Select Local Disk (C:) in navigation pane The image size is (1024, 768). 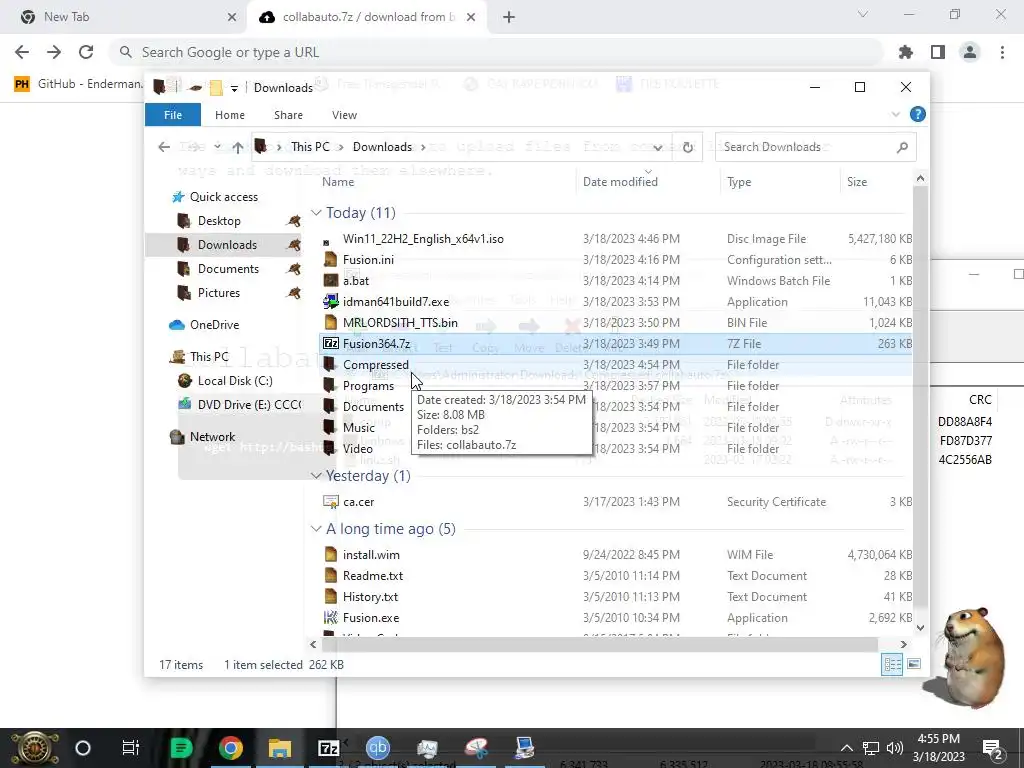[235, 381]
